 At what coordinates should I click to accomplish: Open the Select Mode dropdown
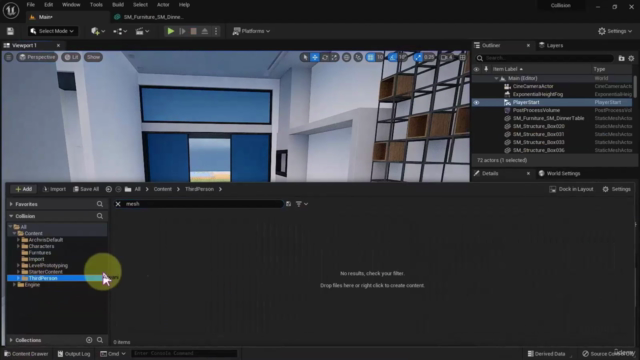pos(52,31)
